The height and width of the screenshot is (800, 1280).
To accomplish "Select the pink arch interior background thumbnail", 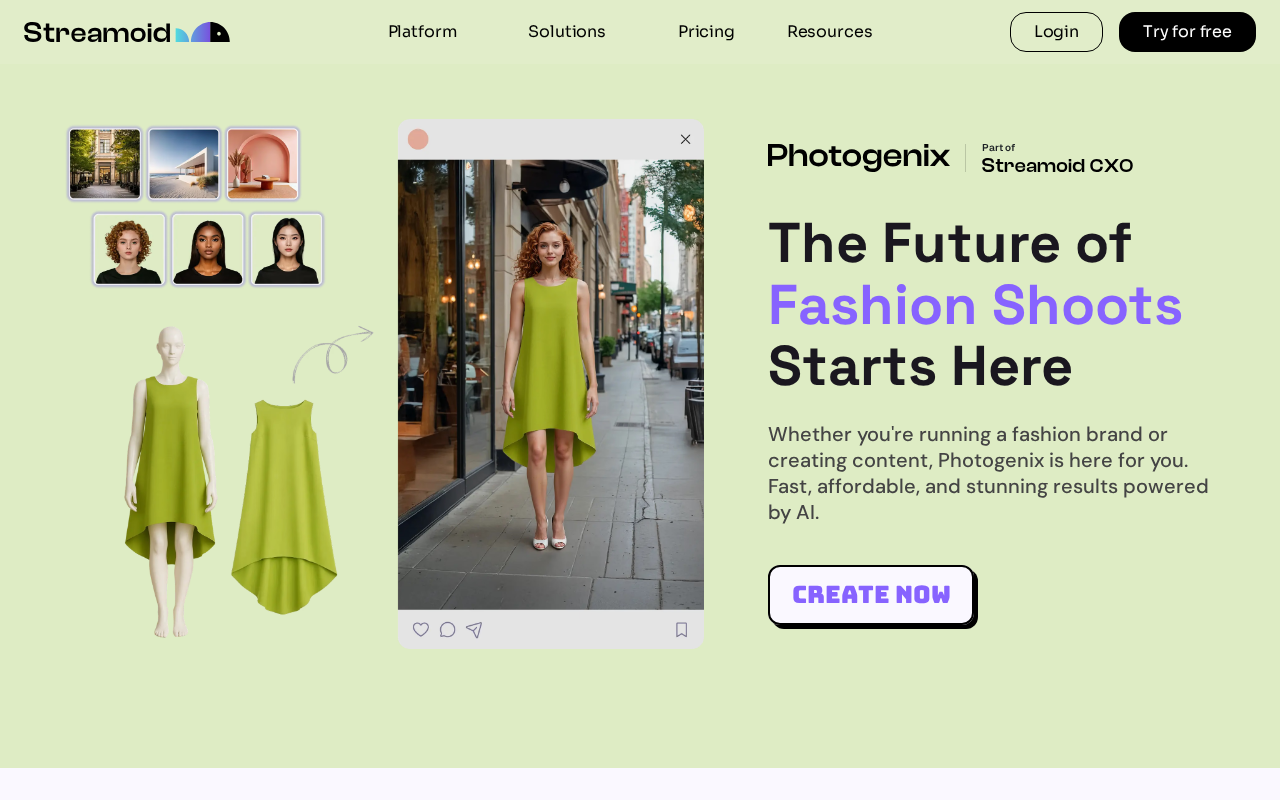I will (x=263, y=164).
